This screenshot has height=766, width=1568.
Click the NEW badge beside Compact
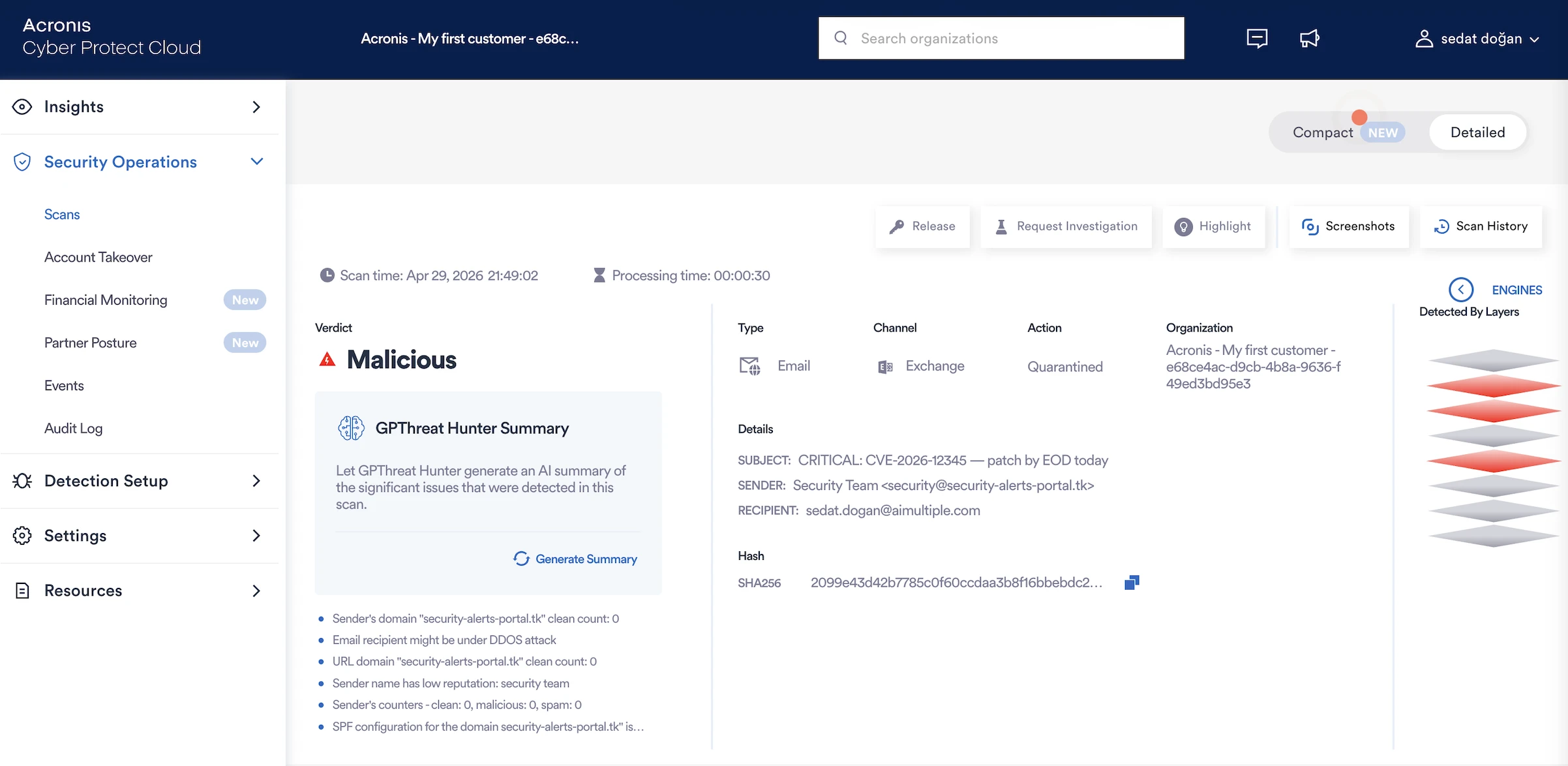point(1383,132)
